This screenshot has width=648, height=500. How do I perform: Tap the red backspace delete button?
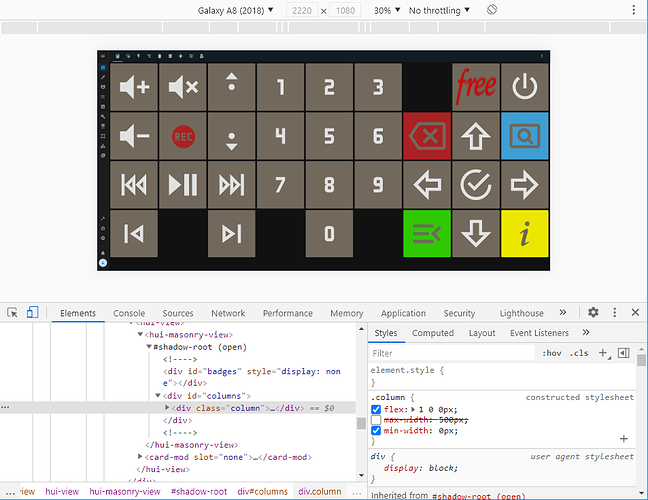427,136
